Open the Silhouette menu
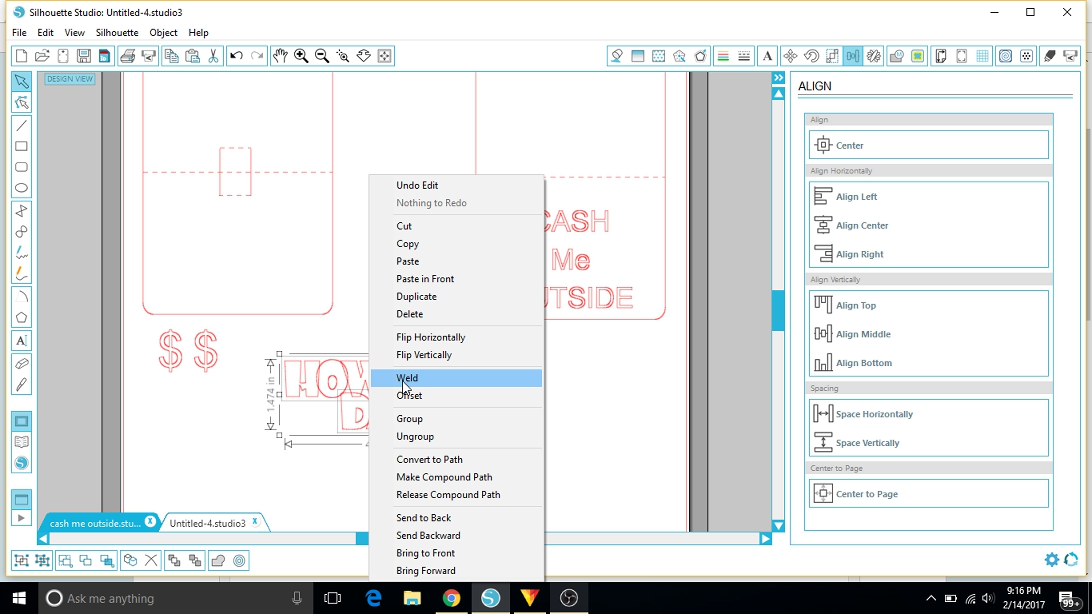The image size is (1092, 614). 117,33
